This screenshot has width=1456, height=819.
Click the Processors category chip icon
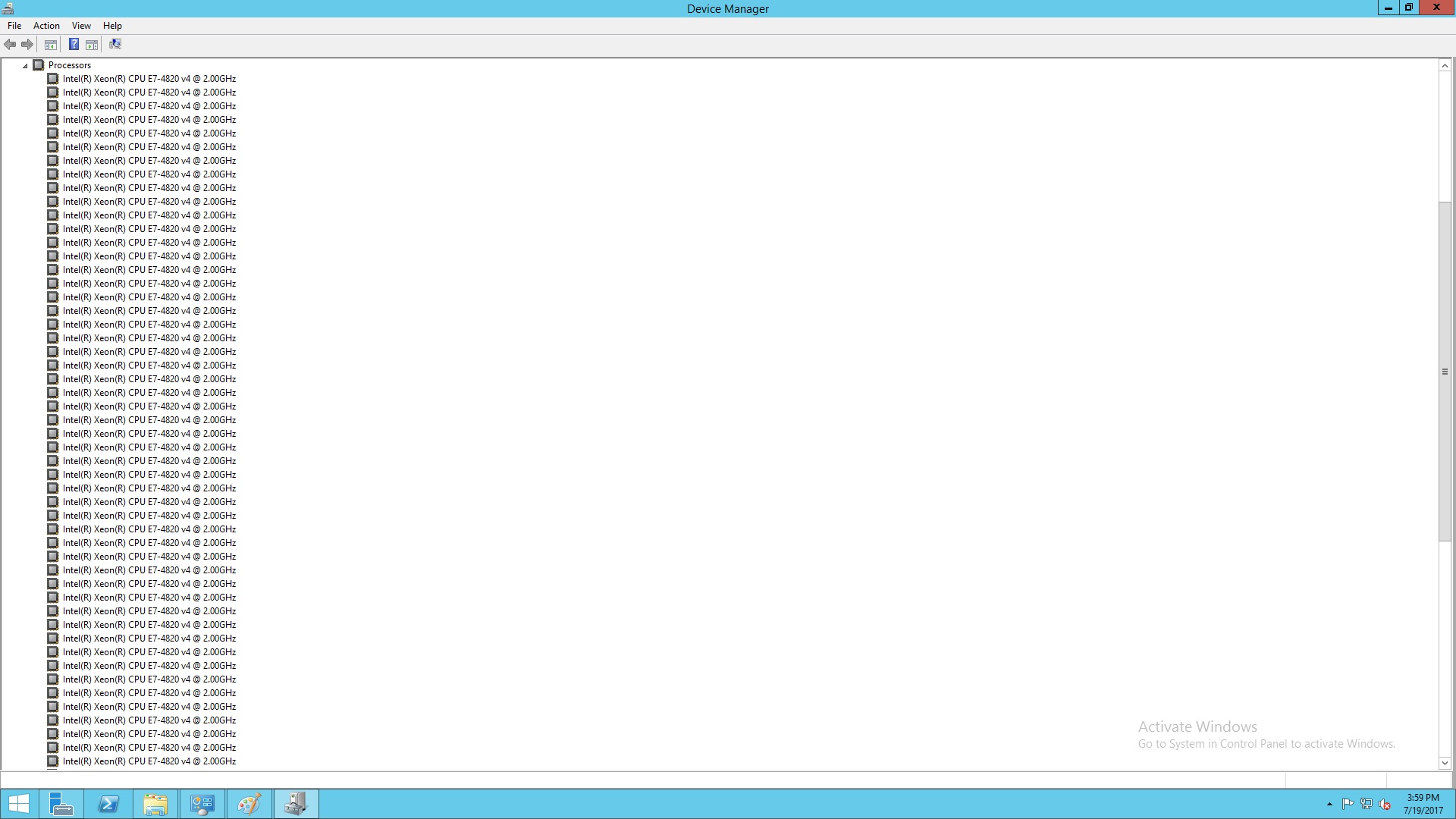pyautogui.click(x=39, y=65)
